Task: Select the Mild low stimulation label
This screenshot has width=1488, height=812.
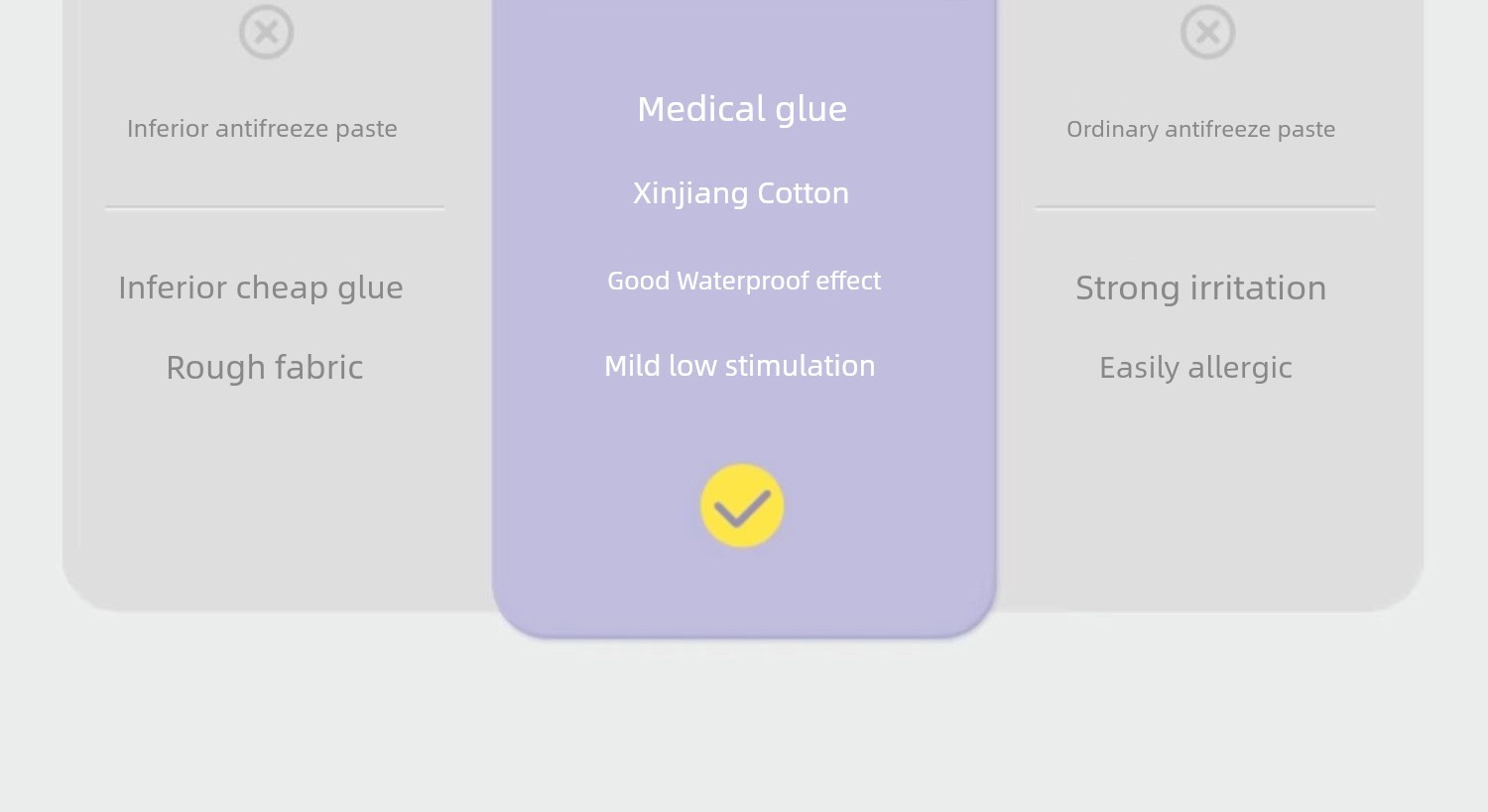Action: [740, 366]
